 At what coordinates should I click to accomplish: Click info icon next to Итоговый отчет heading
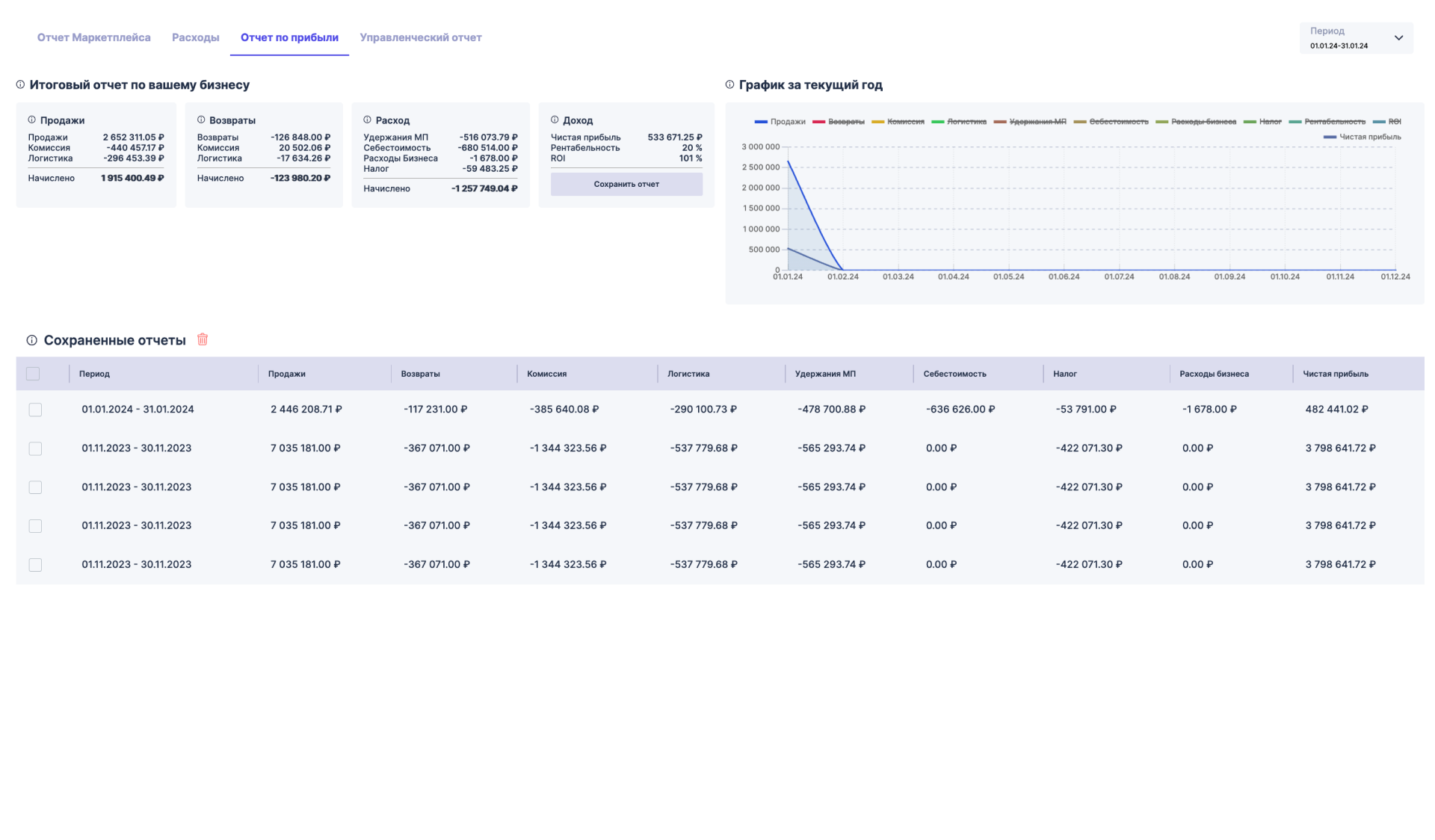(x=20, y=84)
